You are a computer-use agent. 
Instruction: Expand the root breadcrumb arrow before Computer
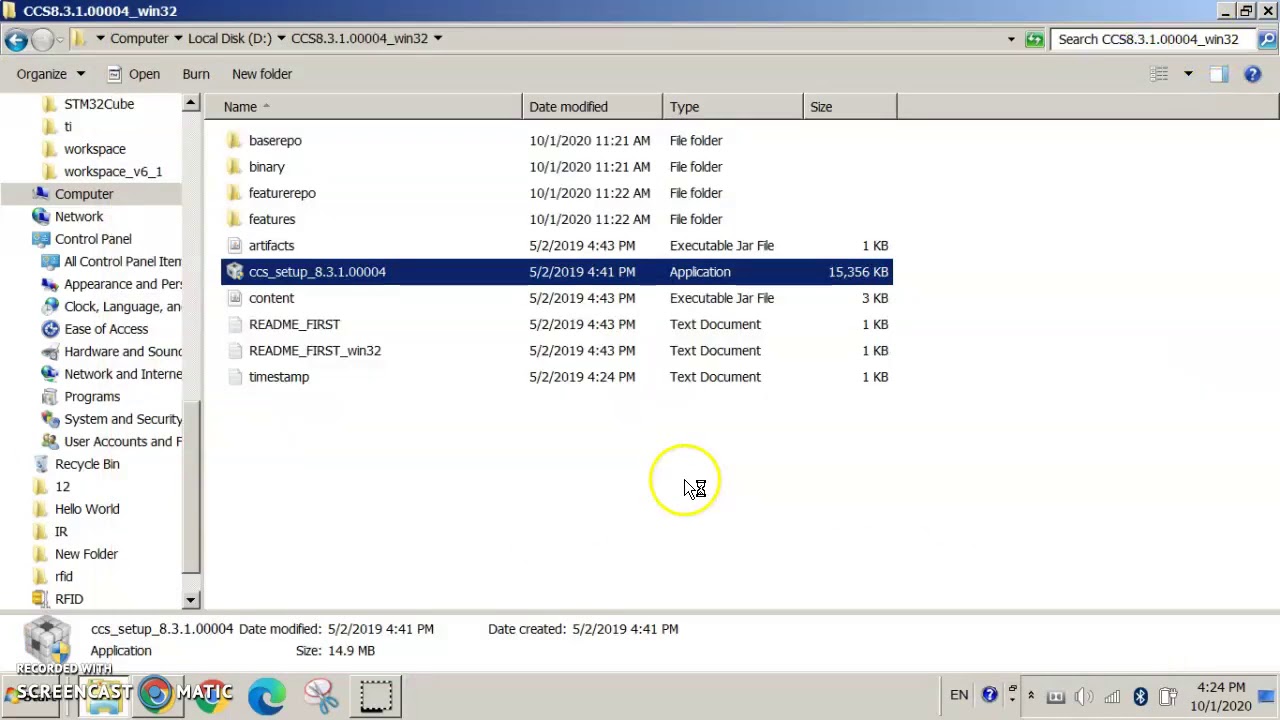click(100, 39)
